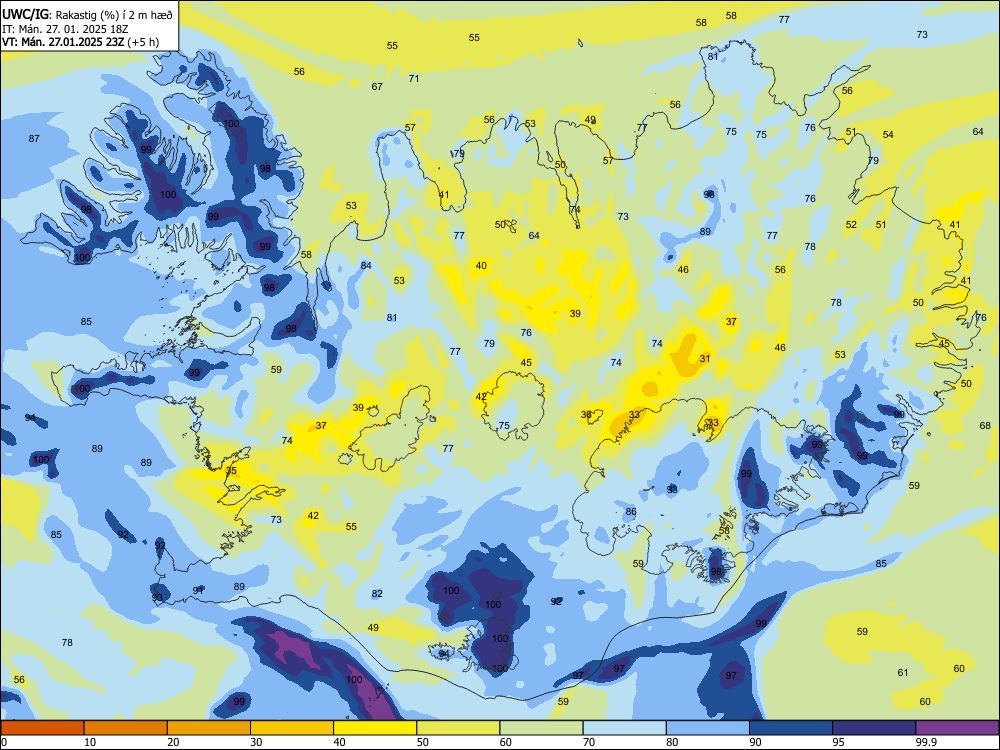Viewport: 1000px width, 750px height.
Task: Select the '87' value over the western sea
Action: [x=34, y=138]
